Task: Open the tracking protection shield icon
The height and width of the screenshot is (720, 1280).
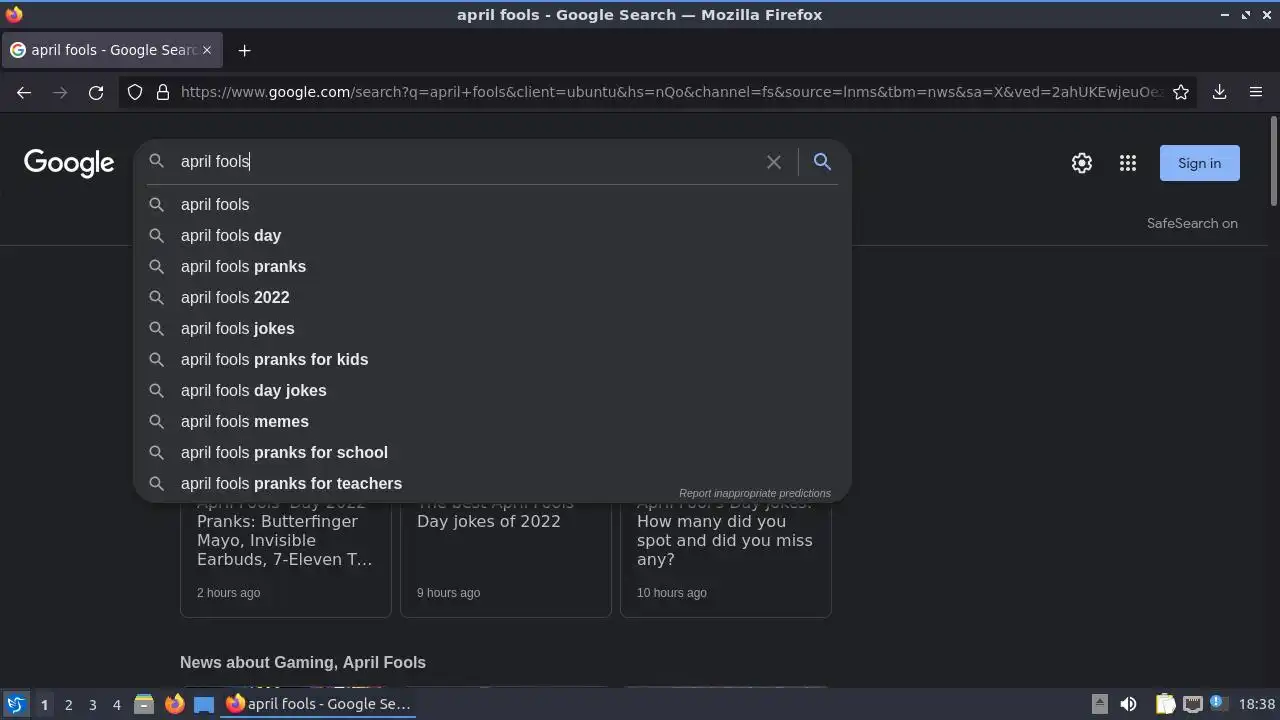Action: (135, 92)
